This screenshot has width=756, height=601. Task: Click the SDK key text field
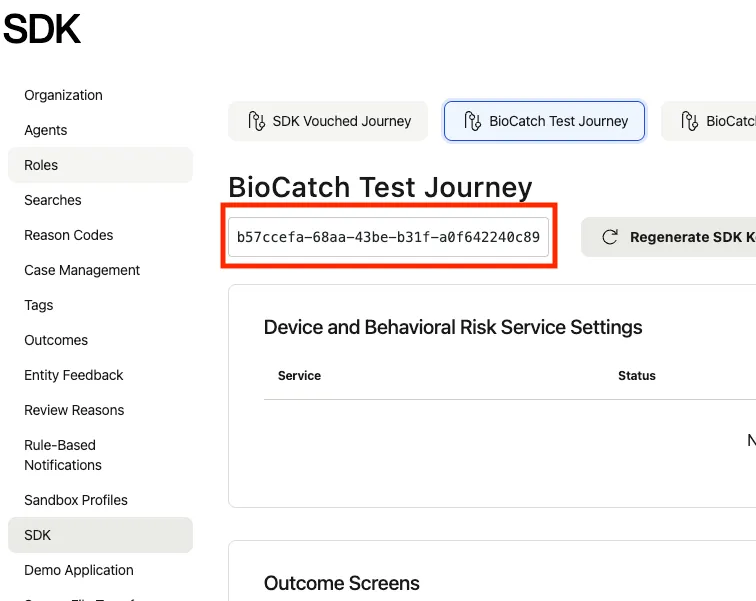click(388, 237)
